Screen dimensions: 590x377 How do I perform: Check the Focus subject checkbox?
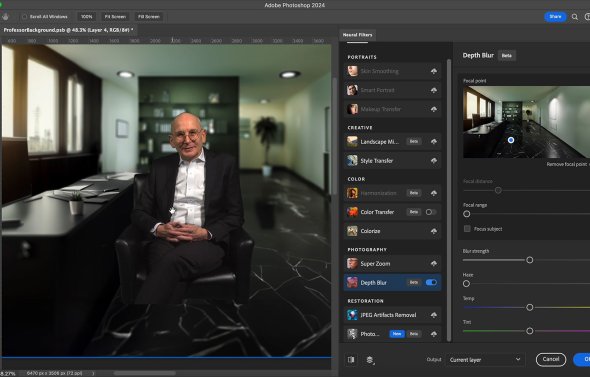tap(467, 229)
